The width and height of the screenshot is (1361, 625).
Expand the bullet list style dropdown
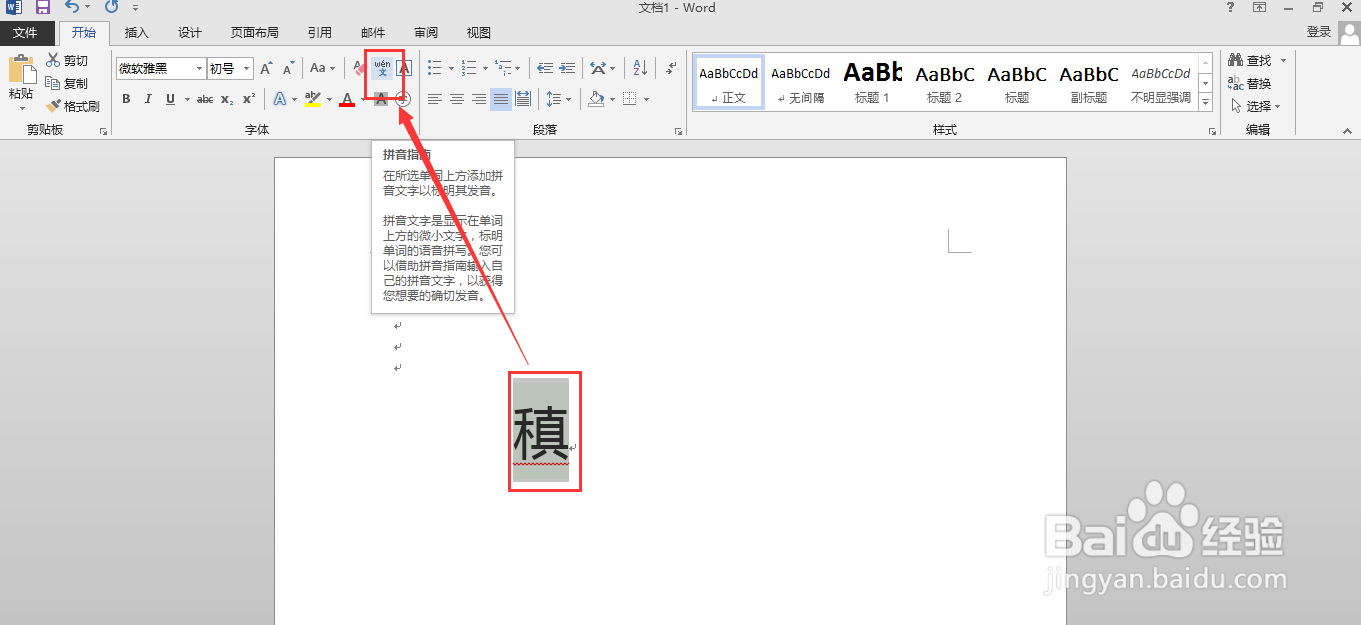[451, 68]
